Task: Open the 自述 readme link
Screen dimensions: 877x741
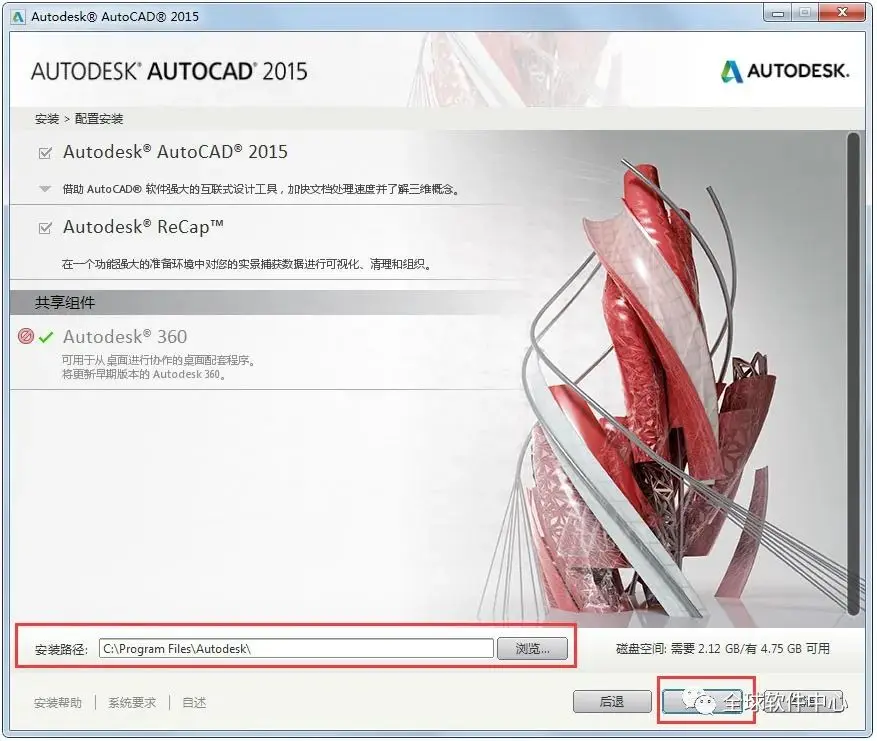Action: pos(195,702)
